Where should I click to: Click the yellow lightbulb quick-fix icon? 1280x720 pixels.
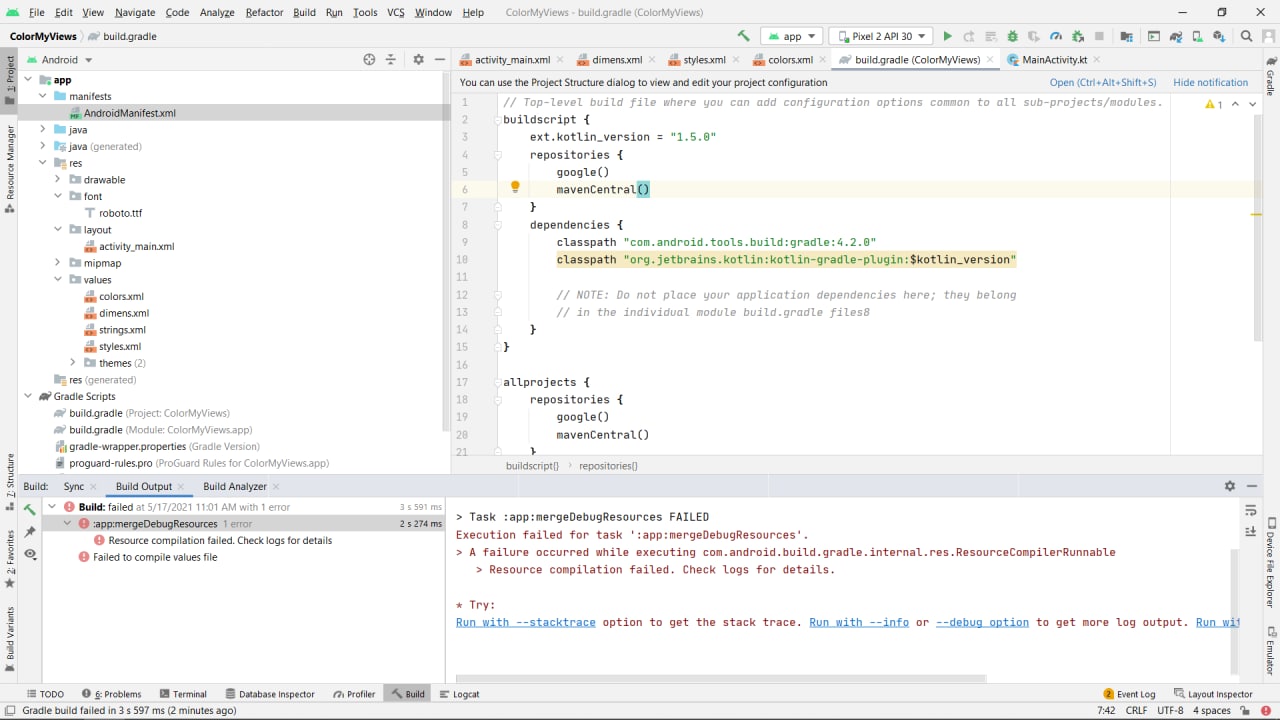coord(515,187)
